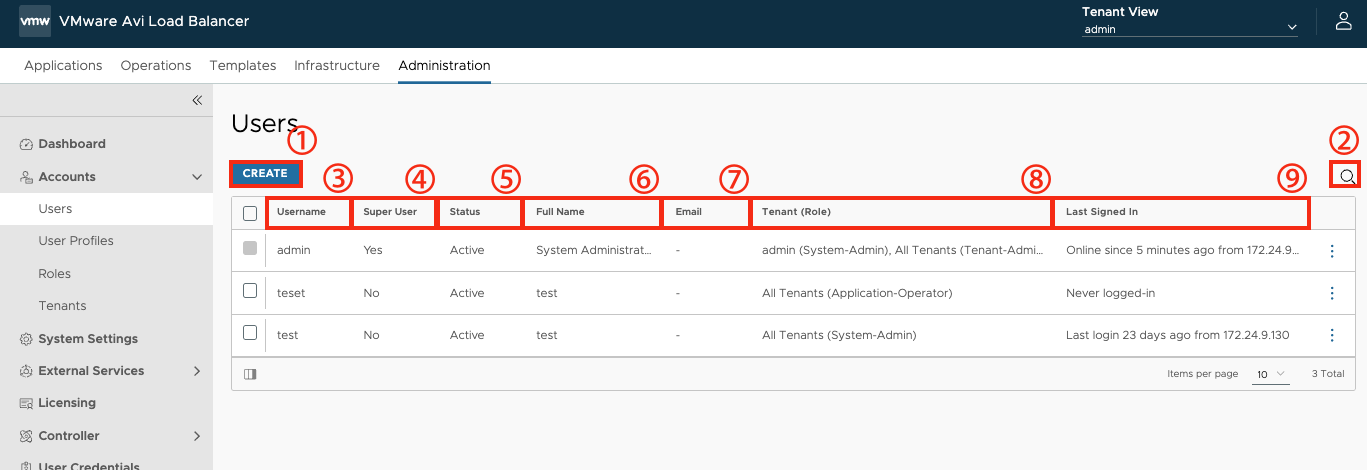This screenshot has height=470, width=1367.
Task: Select the test user row checkbox
Action: [x=250, y=332]
